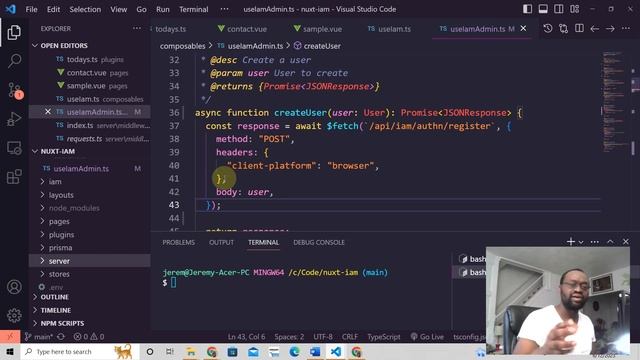
Task: Open the menu bar overflow ellipsis
Action: point(224,9)
